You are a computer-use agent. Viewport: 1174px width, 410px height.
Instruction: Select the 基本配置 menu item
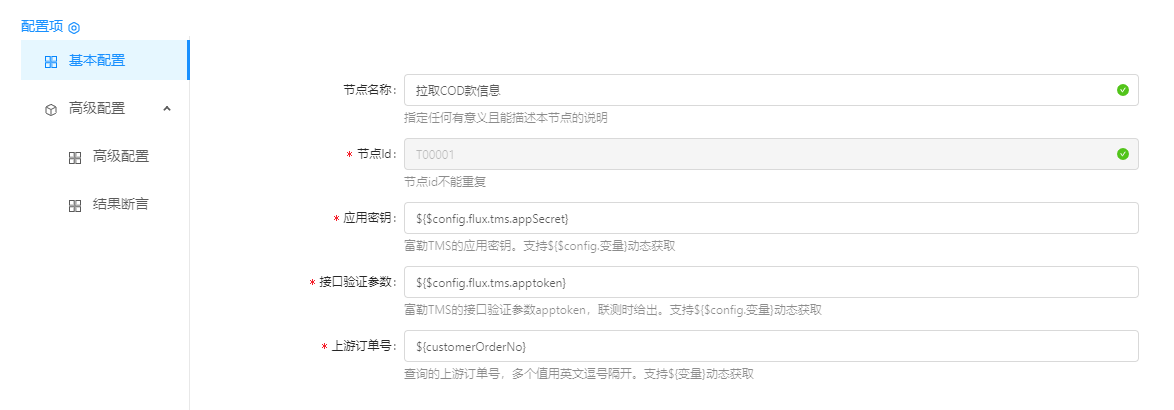coord(97,60)
